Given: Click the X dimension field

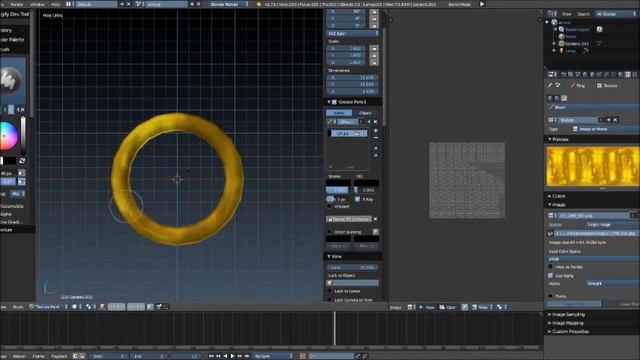Looking at the screenshot, I should tap(352, 77).
